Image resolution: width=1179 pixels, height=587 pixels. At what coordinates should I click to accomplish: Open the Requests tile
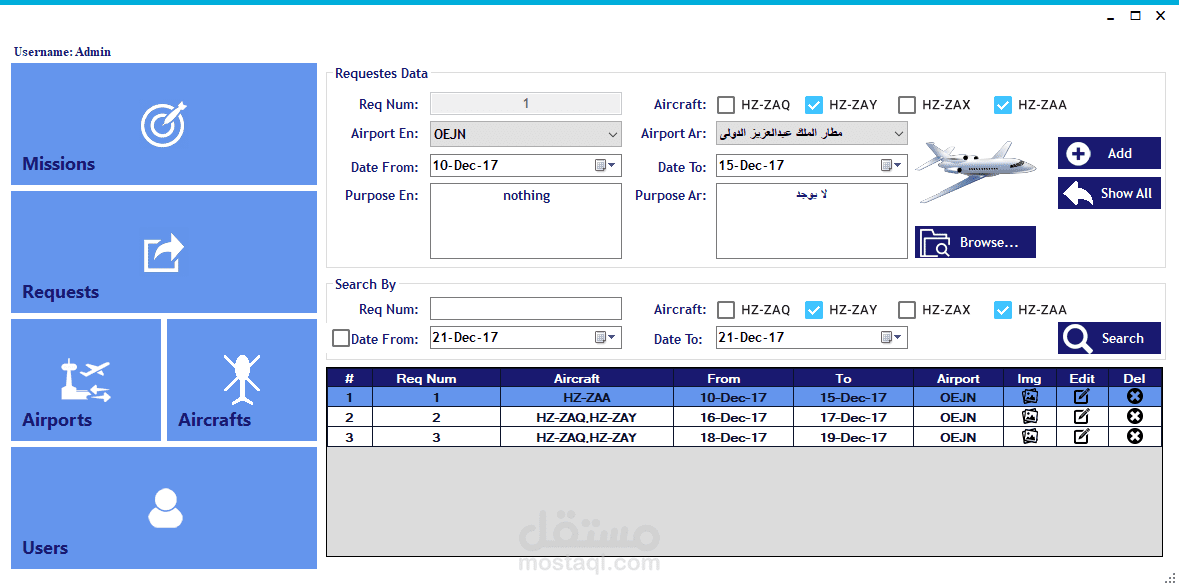(x=164, y=252)
